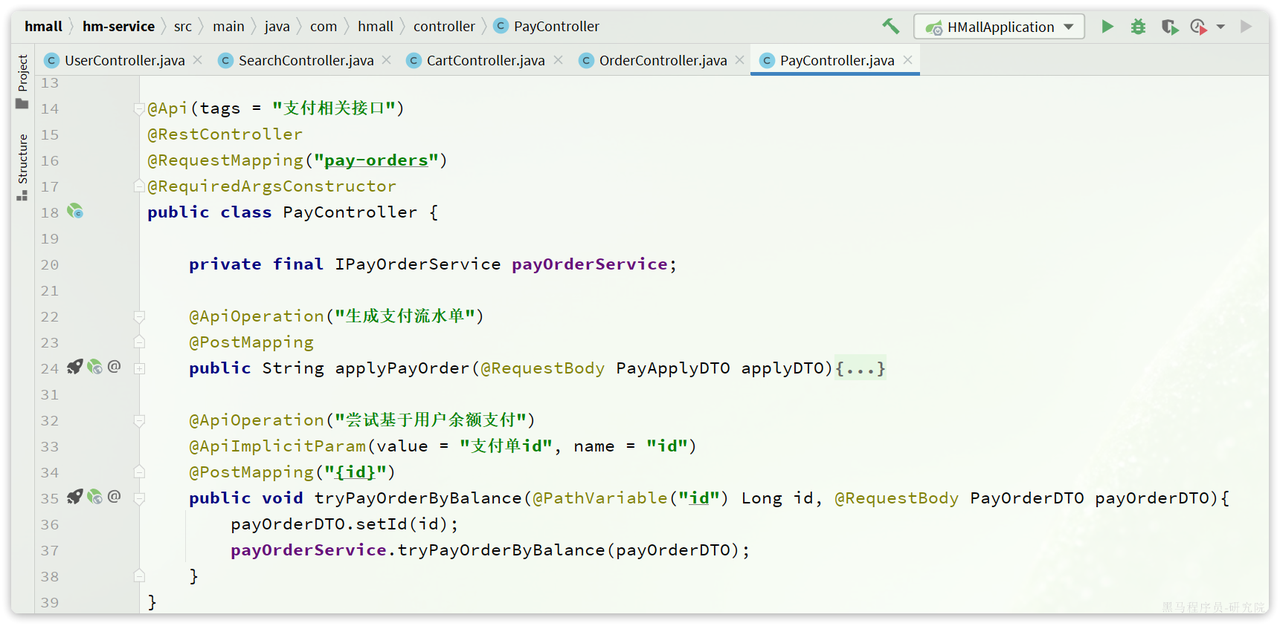Image resolution: width=1280 pixels, height=626 pixels.
Task: Start debugging with the green bug icon
Action: pyautogui.click(x=1138, y=27)
